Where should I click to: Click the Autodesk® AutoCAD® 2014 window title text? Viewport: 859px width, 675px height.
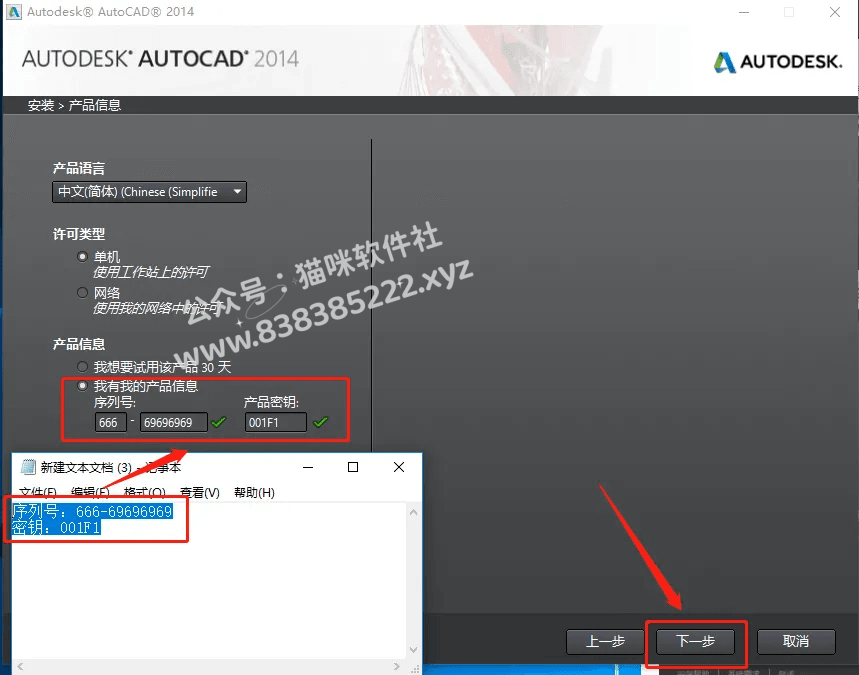point(111,12)
